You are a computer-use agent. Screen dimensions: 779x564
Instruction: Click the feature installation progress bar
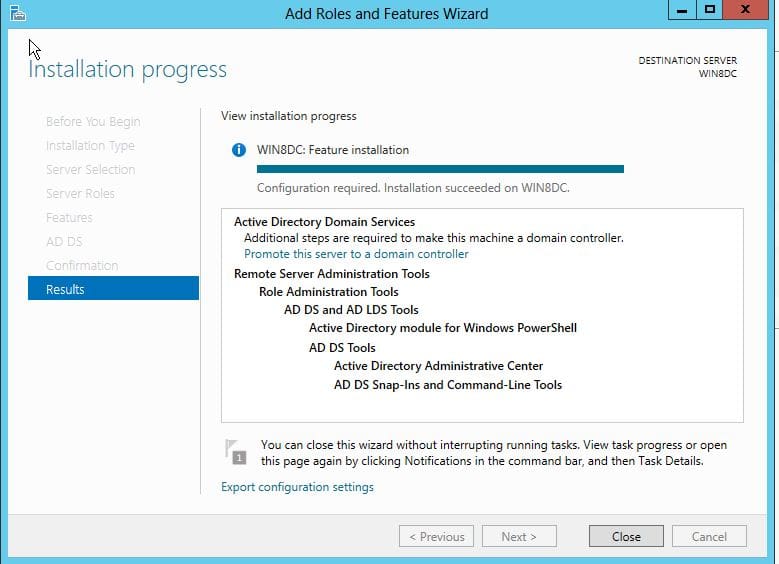pyautogui.click(x=440, y=169)
